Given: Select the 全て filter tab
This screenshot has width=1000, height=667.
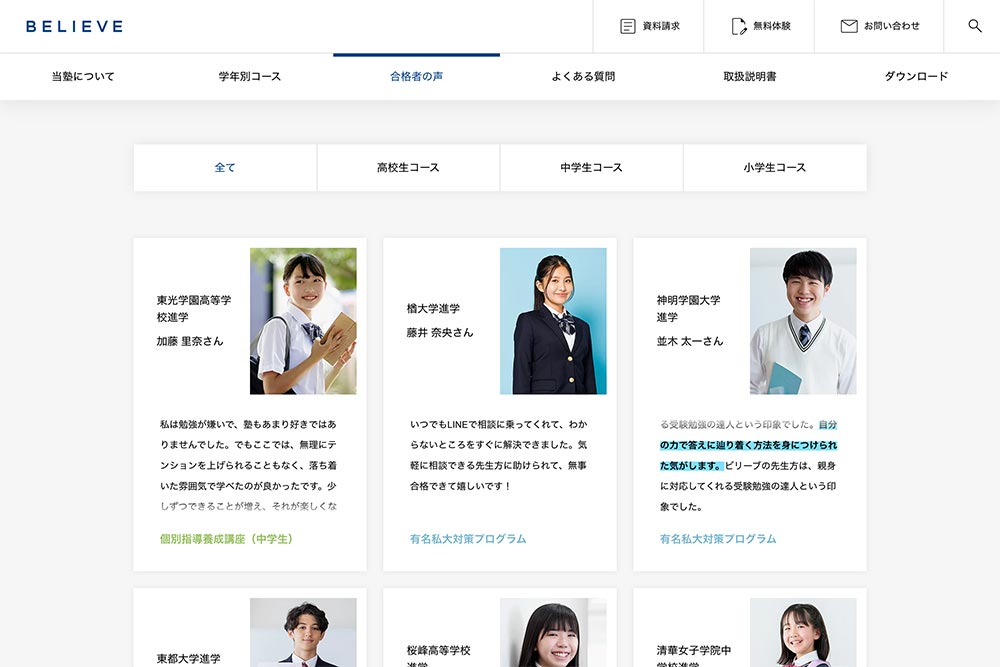Looking at the screenshot, I should tap(225, 167).
